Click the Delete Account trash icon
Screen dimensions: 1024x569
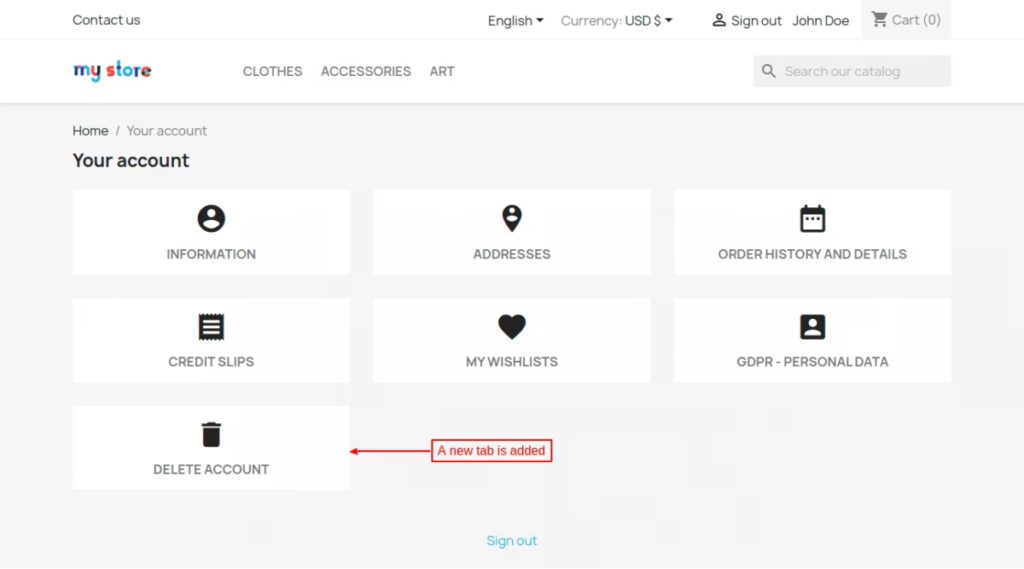point(211,435)
